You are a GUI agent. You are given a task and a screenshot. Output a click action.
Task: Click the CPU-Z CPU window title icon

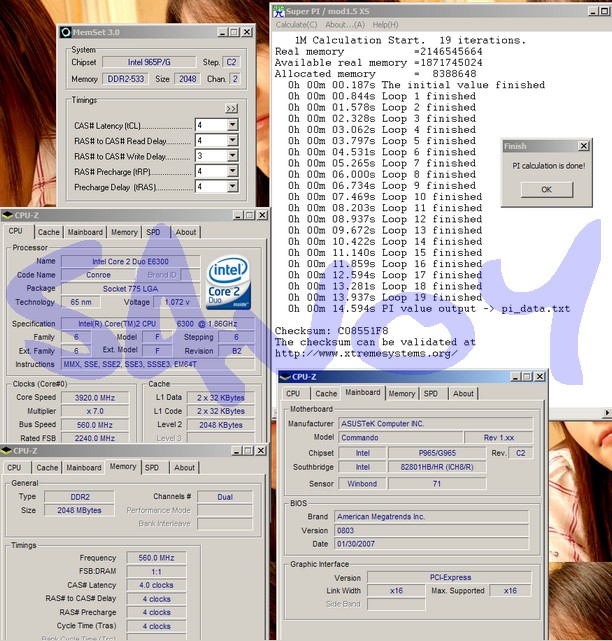(8, 215)
